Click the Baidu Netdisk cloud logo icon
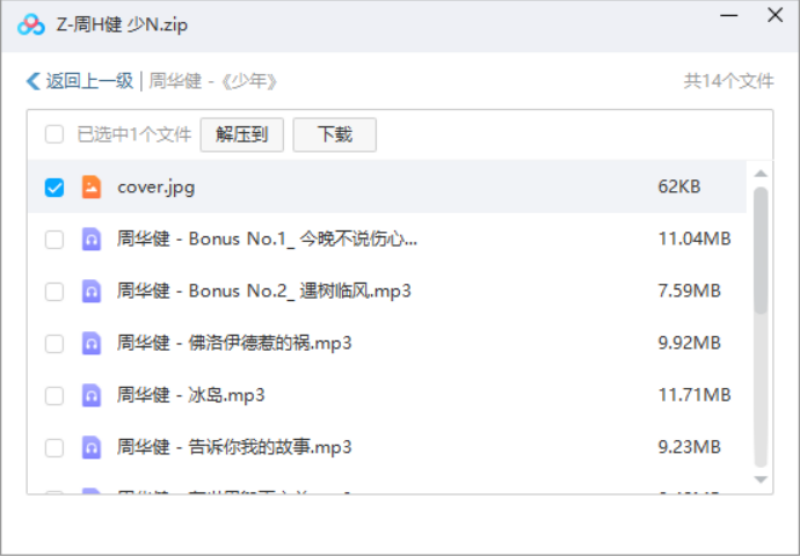 [x=31, y=25]
